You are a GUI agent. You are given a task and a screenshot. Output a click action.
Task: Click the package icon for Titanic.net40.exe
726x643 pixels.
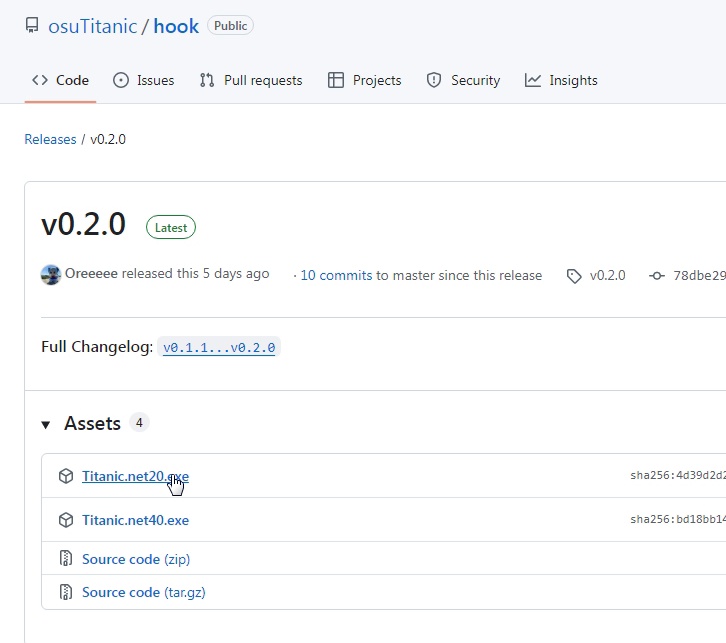pos(66,520)
